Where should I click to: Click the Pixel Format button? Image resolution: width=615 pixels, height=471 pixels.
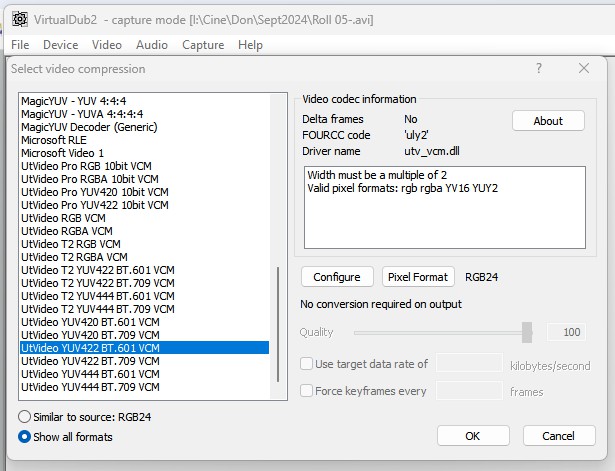tap(420, 277)
